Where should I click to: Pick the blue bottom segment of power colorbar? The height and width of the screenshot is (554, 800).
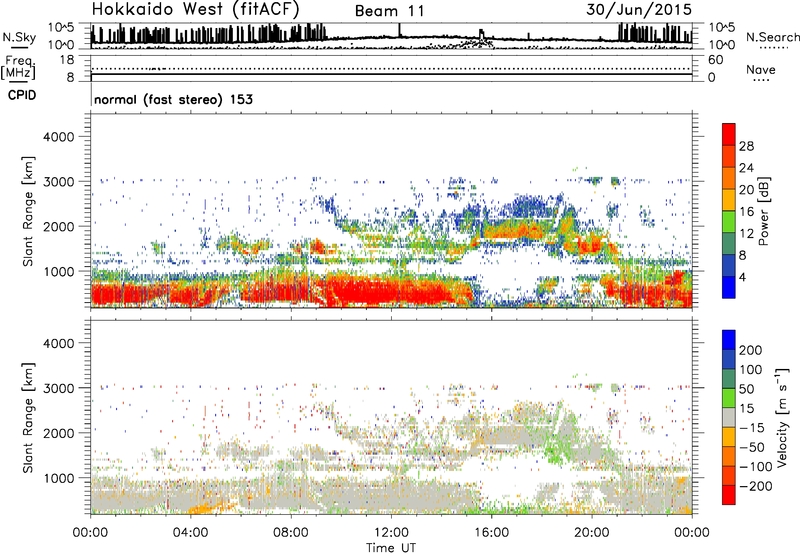tap(729, 287)
